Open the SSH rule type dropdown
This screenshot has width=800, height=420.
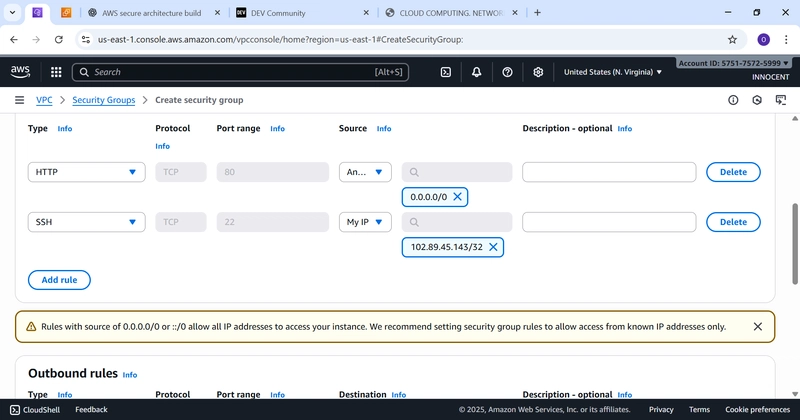tap(86, 222)
